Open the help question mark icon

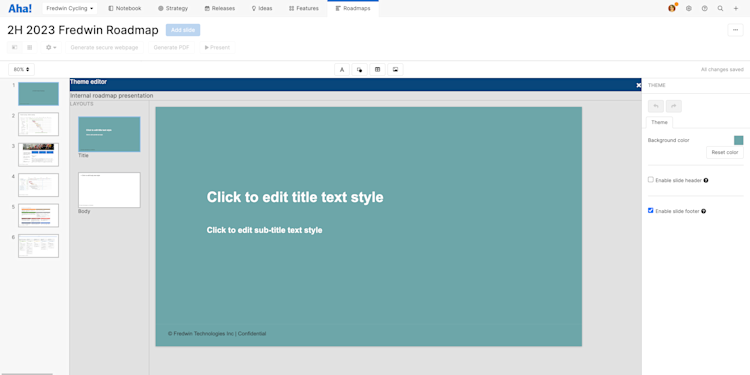tap(705, 9)
